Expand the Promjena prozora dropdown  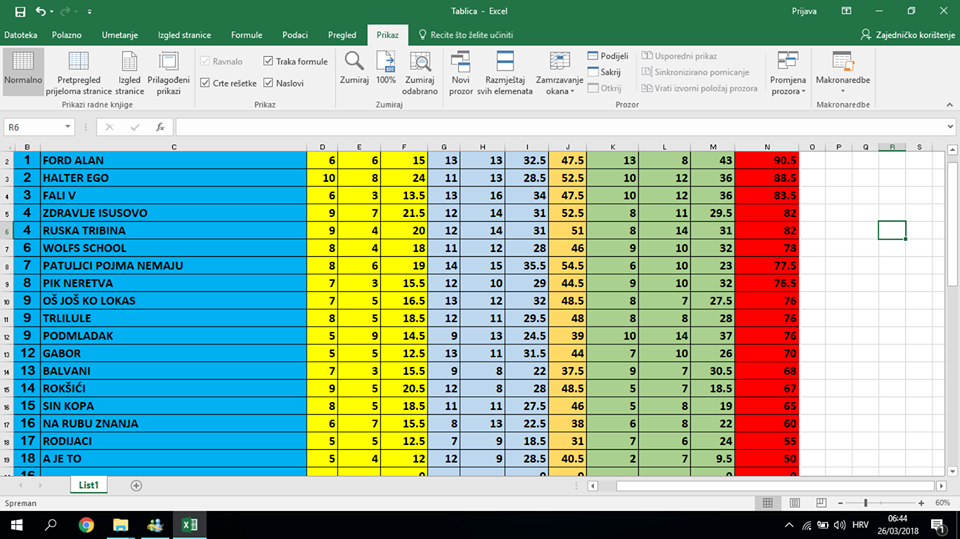[x=788, y=91]
